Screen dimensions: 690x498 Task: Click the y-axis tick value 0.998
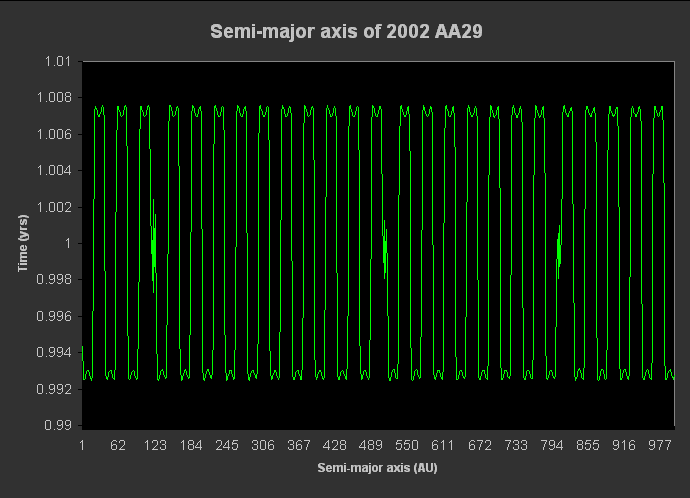point(54,279)
